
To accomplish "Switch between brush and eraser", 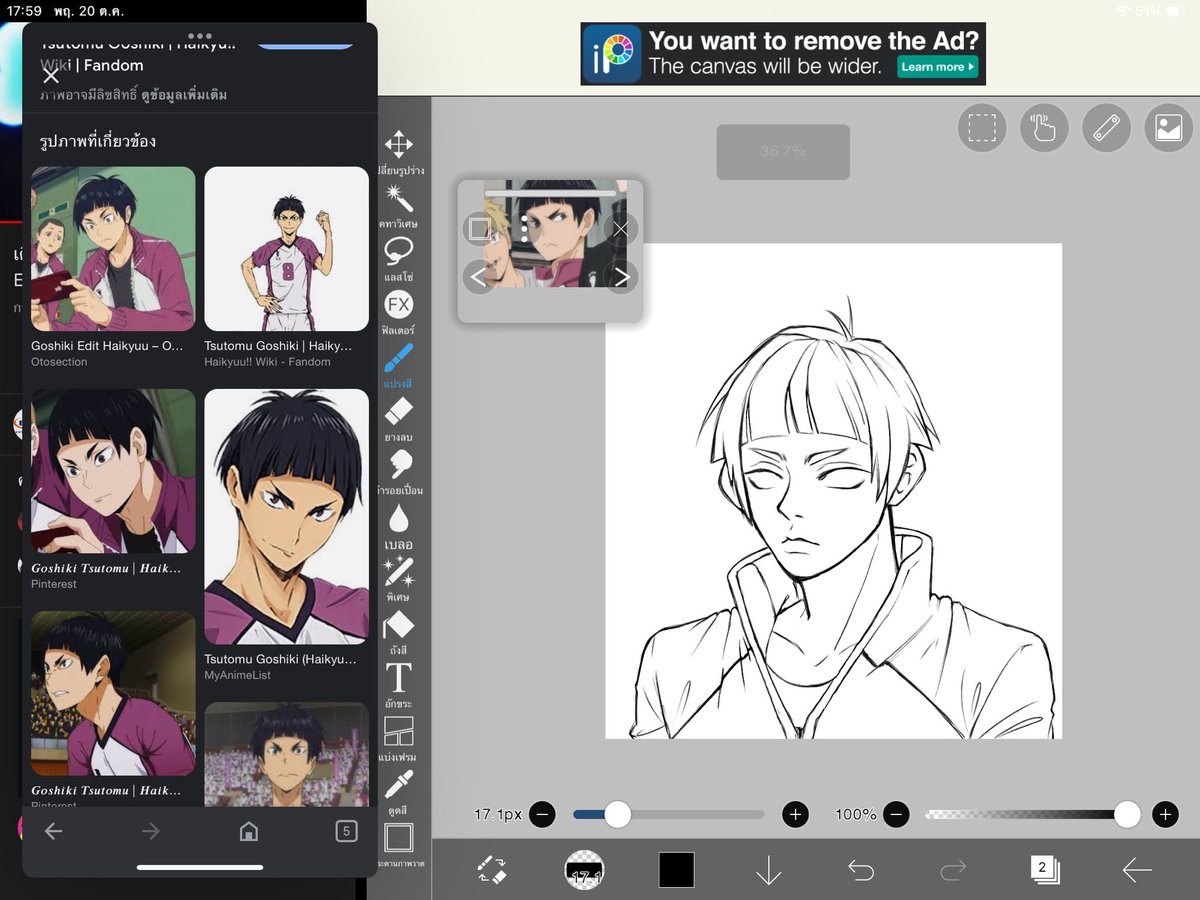I will 492,870.
